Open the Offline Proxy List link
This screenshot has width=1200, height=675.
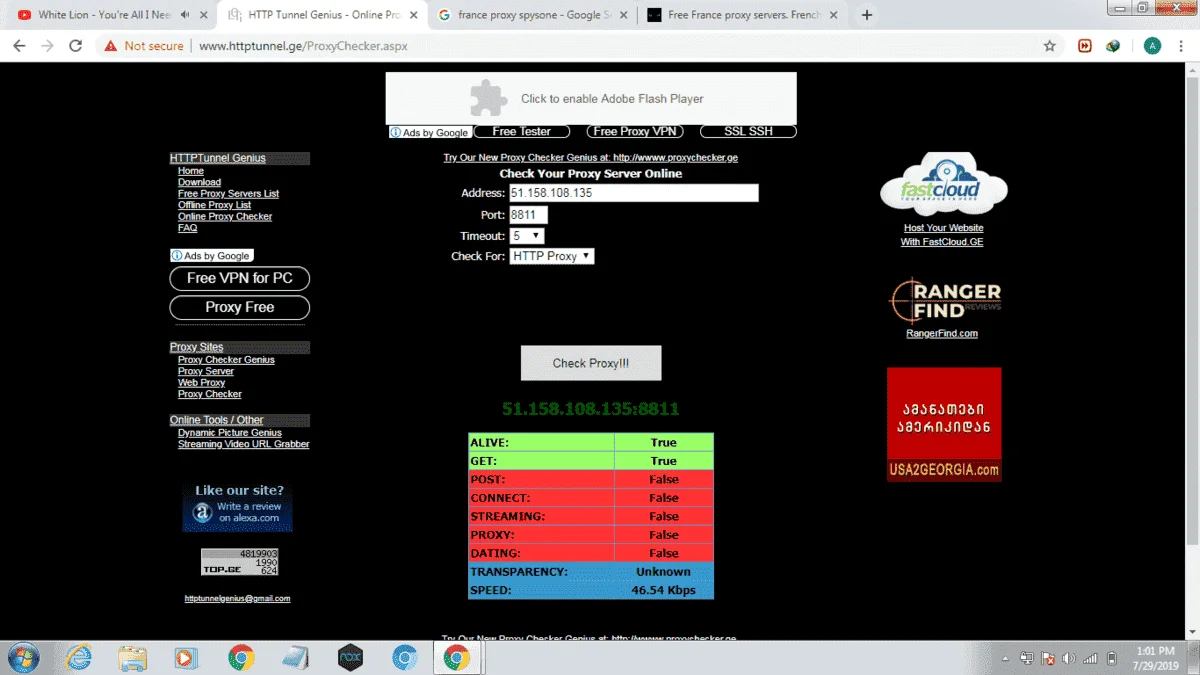coord(214,205)
